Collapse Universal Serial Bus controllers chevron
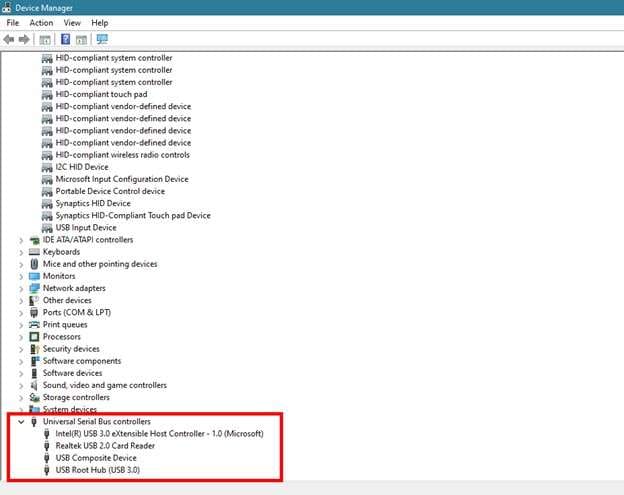This screenshot has width=624, height=495. [x=21, y=422]
